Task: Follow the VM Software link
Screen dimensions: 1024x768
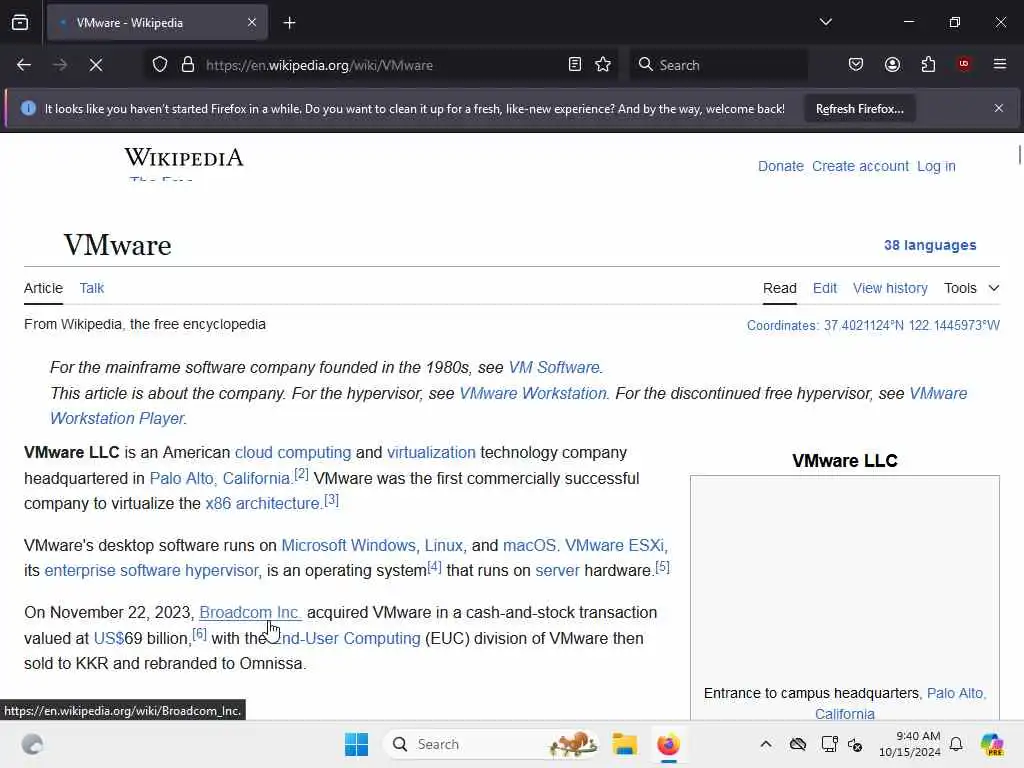Action: [x=554, y=367]
